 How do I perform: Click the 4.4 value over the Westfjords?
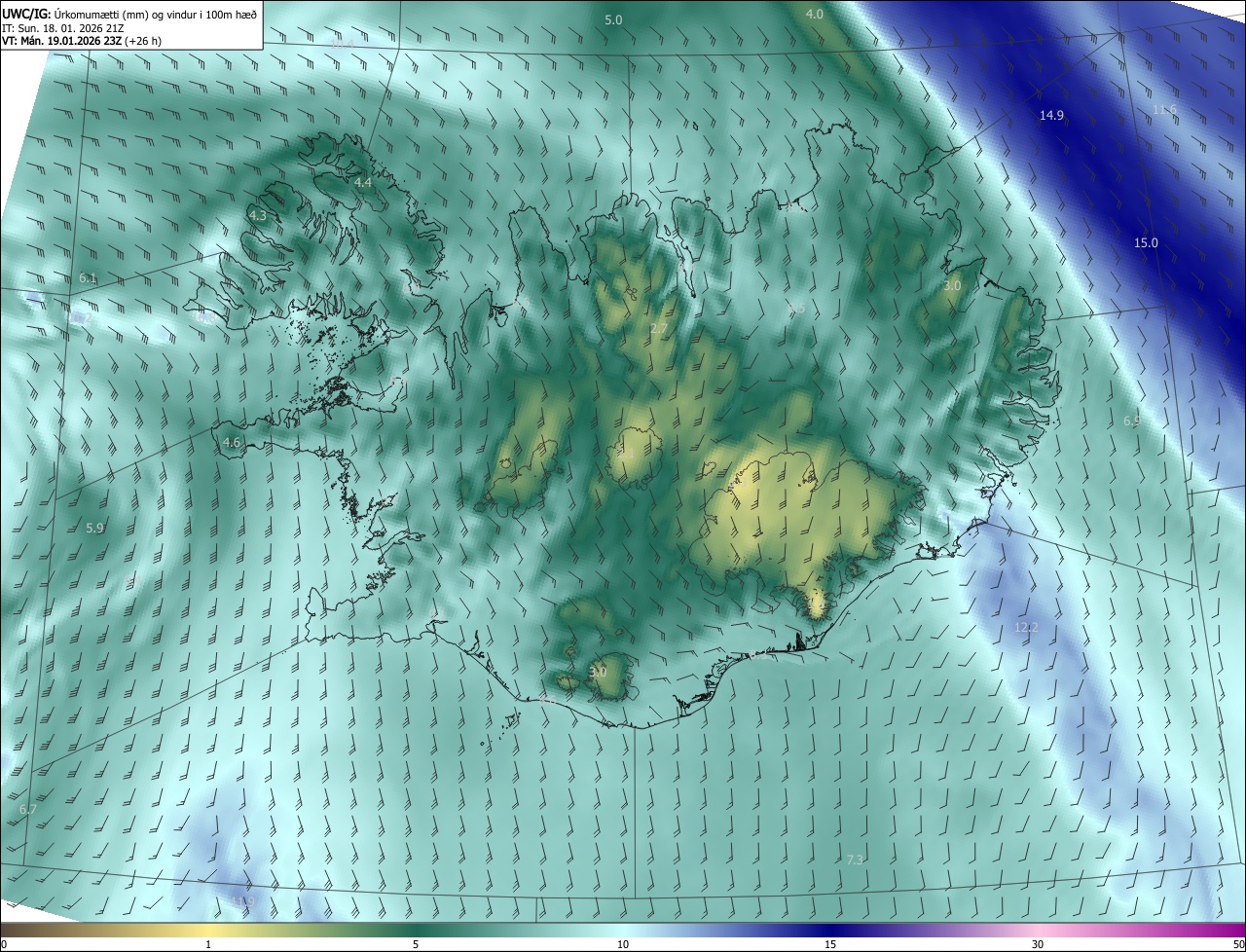[x=363, y=182]
